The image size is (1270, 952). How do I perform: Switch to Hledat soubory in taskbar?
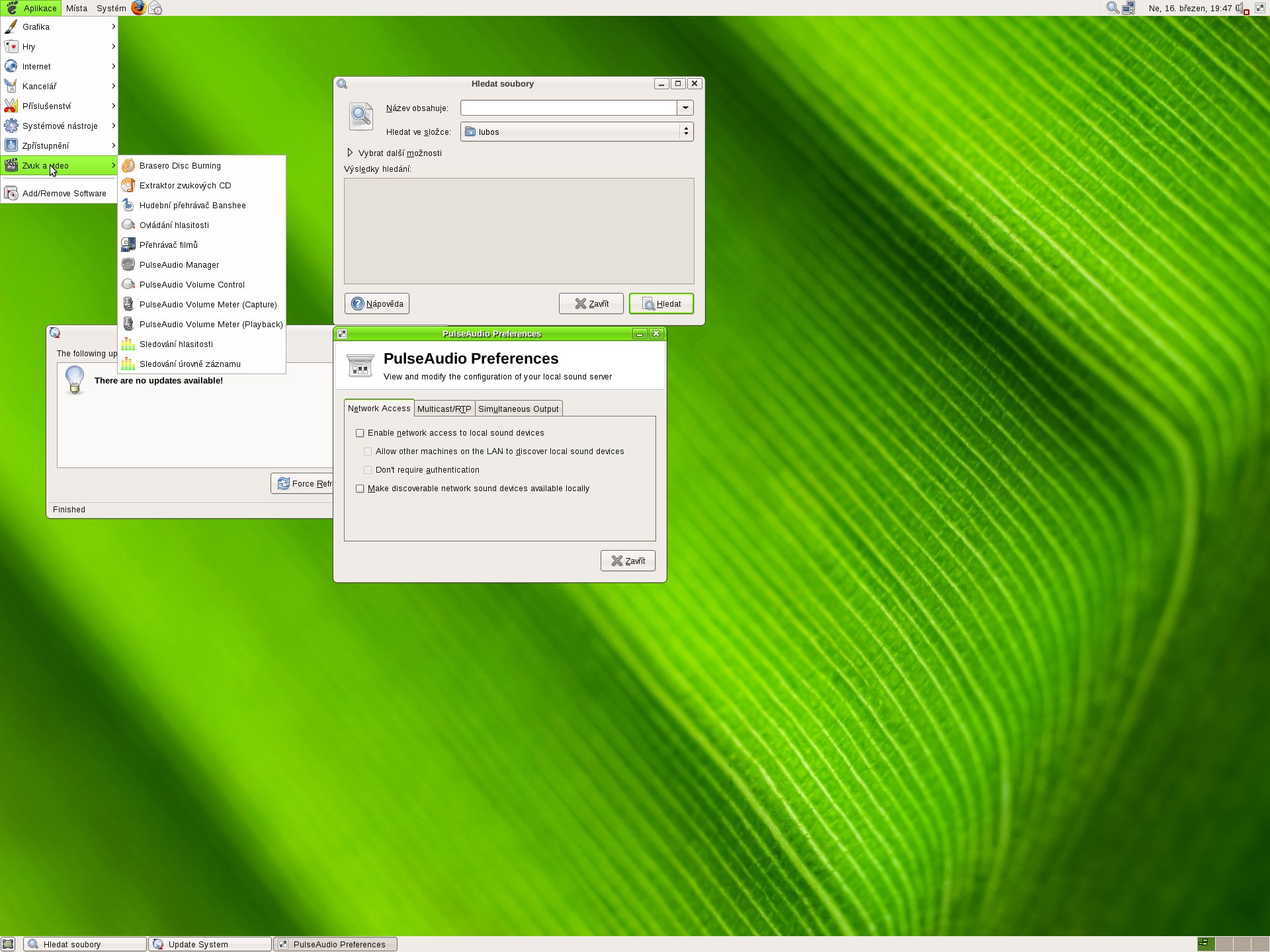click(x=85, y=944)
